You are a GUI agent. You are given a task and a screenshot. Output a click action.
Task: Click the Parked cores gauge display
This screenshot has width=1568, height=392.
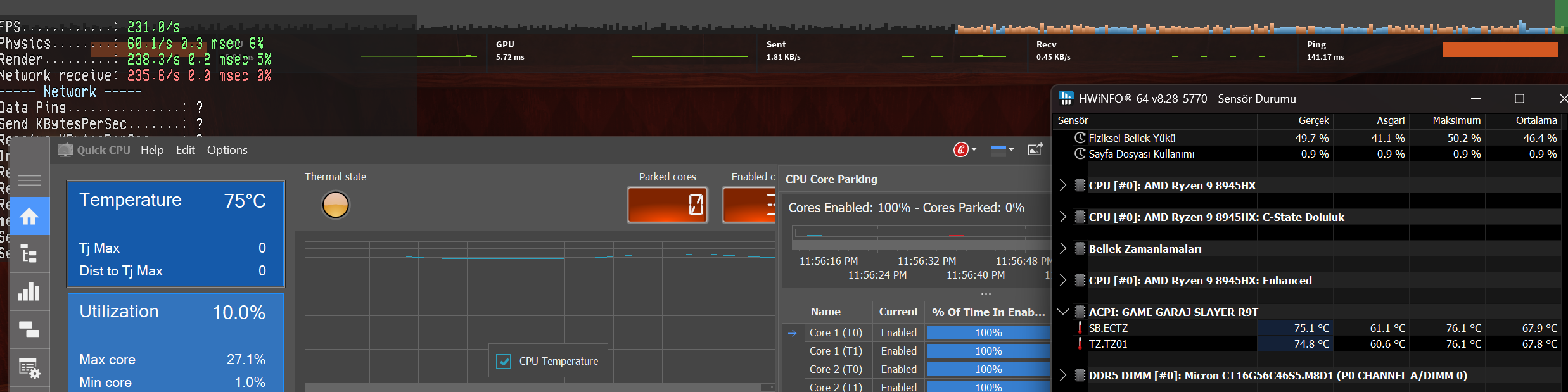668,205
